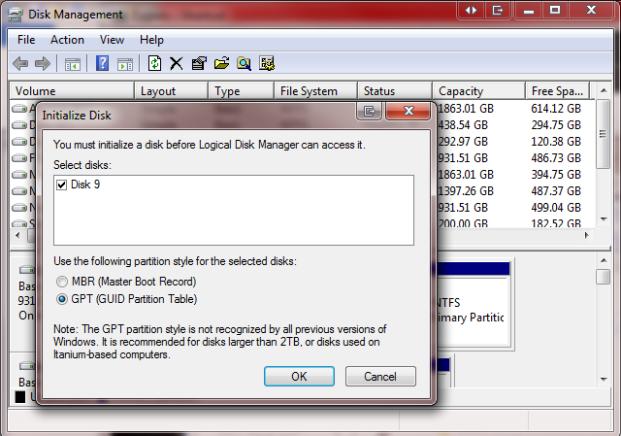Toggle the action pane toolbar icon
The height and width of the screenshot is (436, 621).
click(x=125, y=64)
